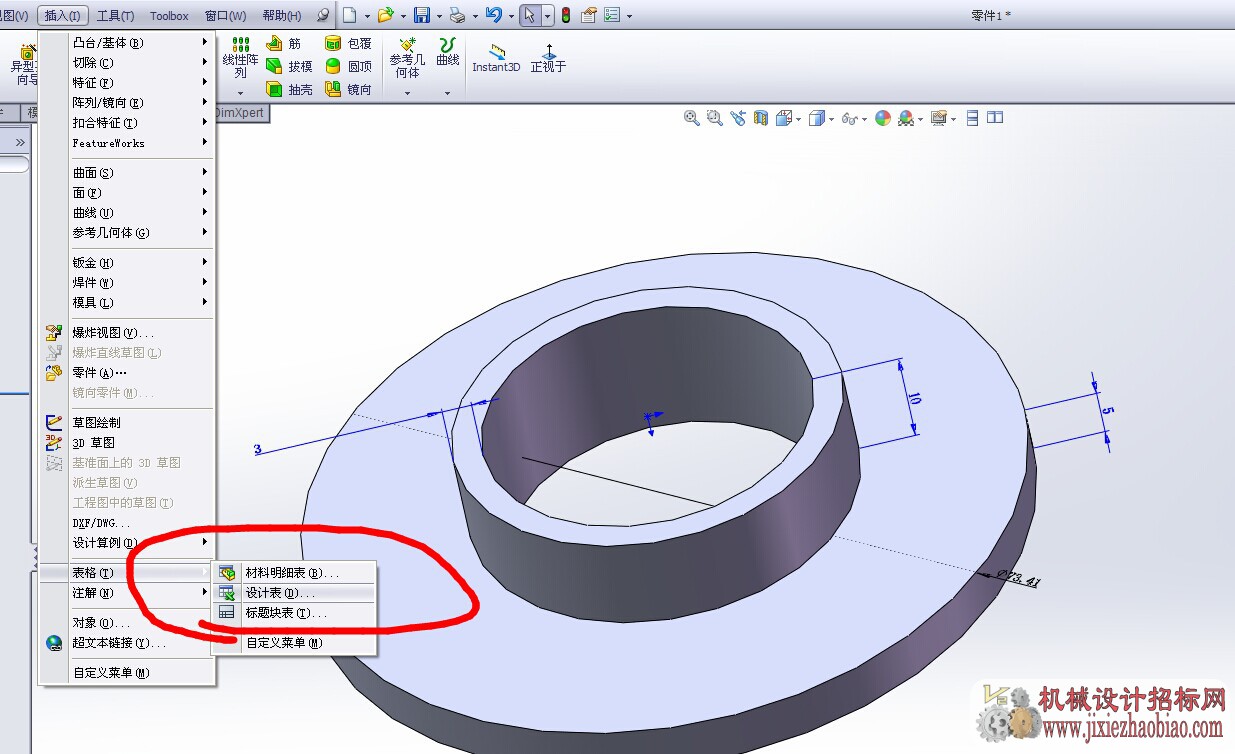The height and width of the screenshot is (754, 1235).
Task: Open Sheet Metal (钣金) submenu
Action: 127,263
